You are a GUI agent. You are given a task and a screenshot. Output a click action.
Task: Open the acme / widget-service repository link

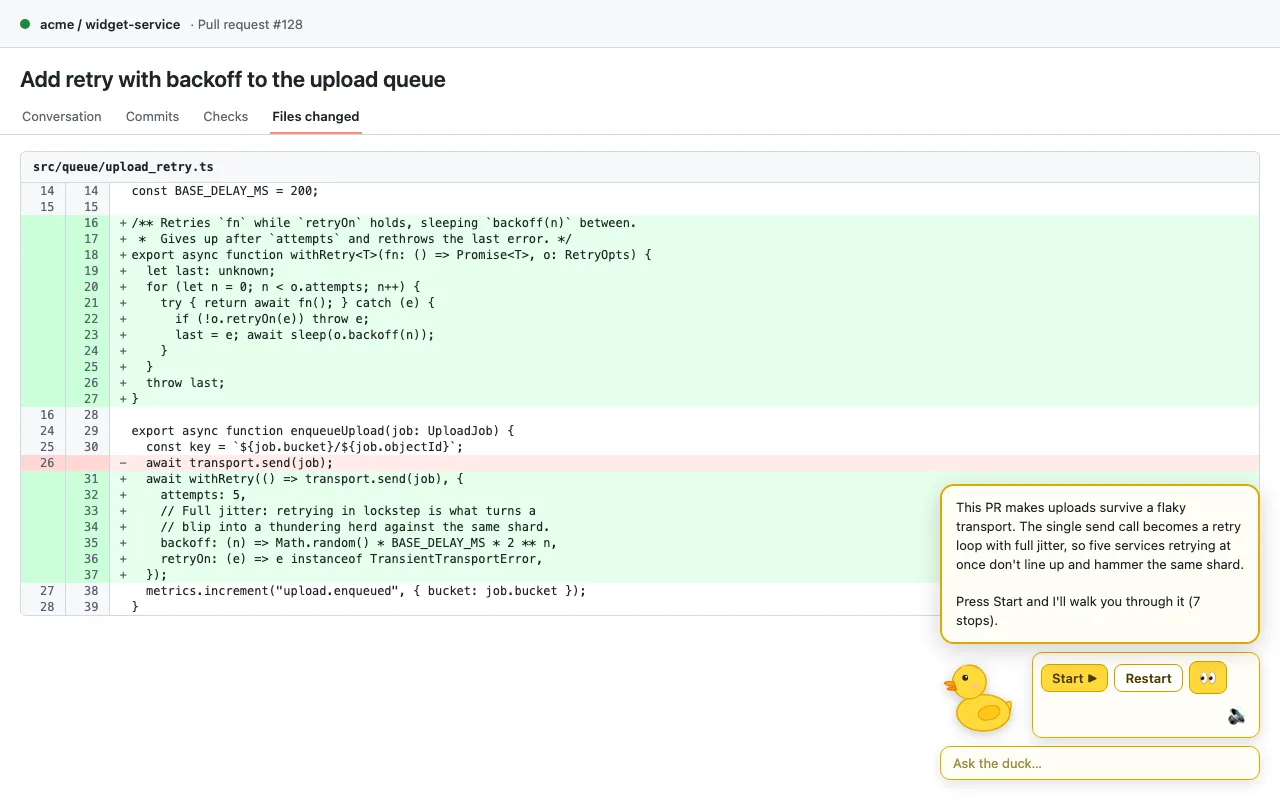110,24
